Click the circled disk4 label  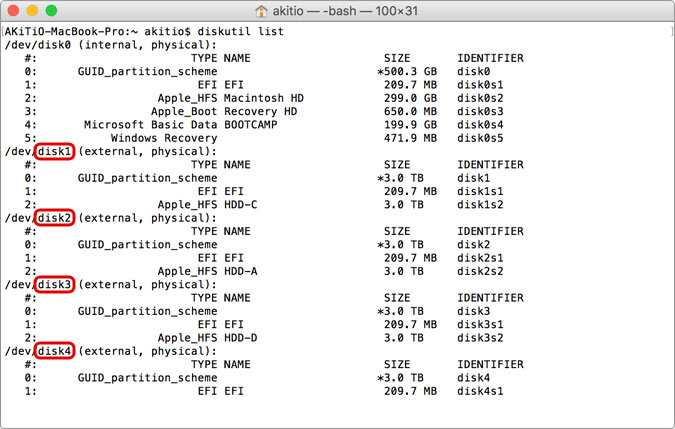click(56, 351)
